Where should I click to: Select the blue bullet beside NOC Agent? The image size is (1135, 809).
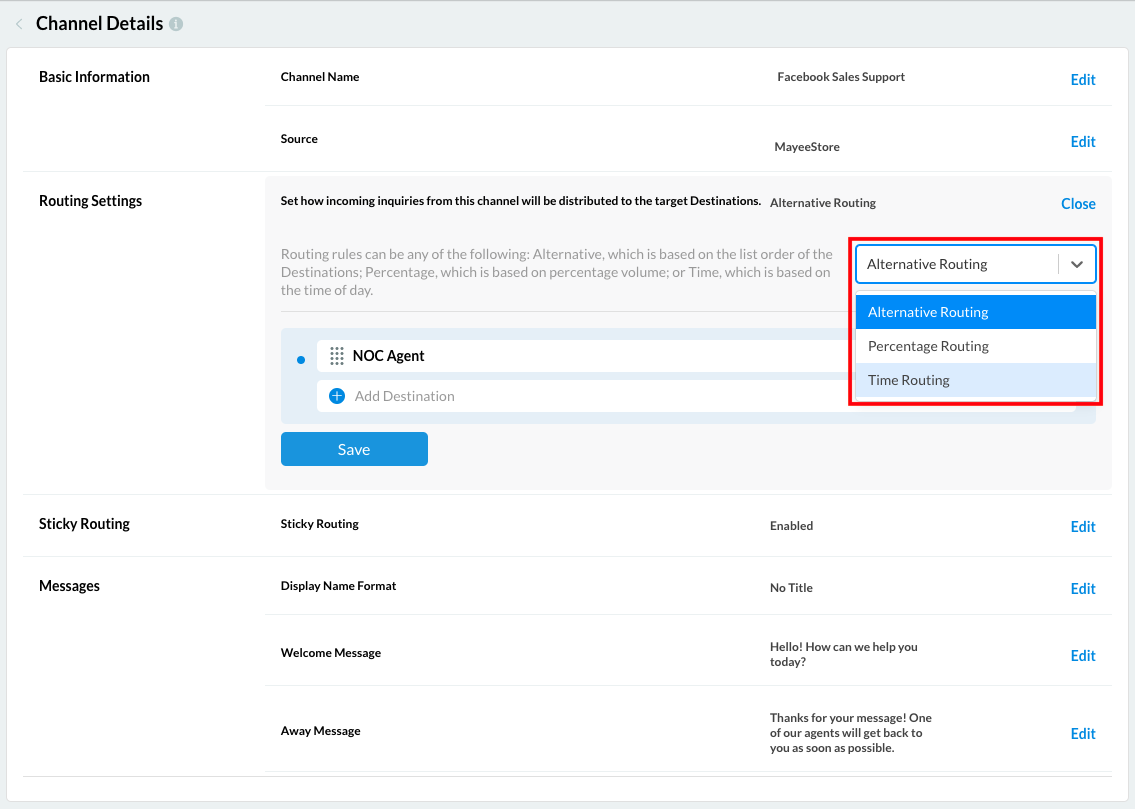301,360
